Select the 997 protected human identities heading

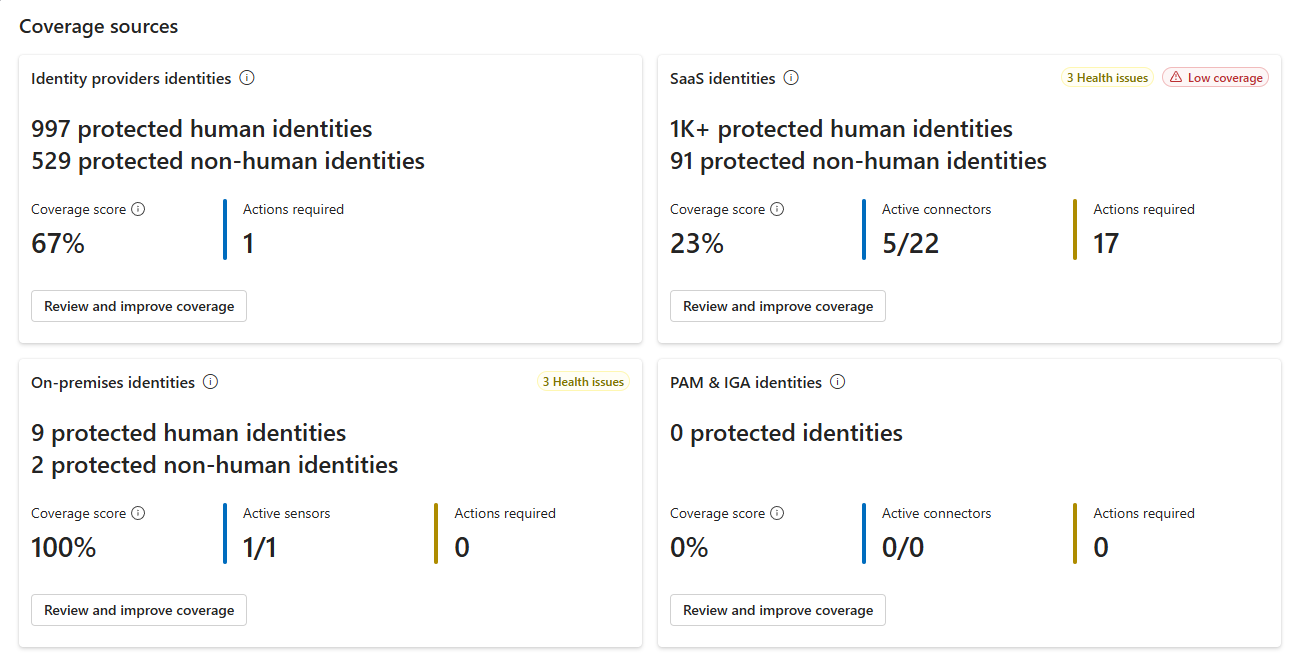coord(202,129)
